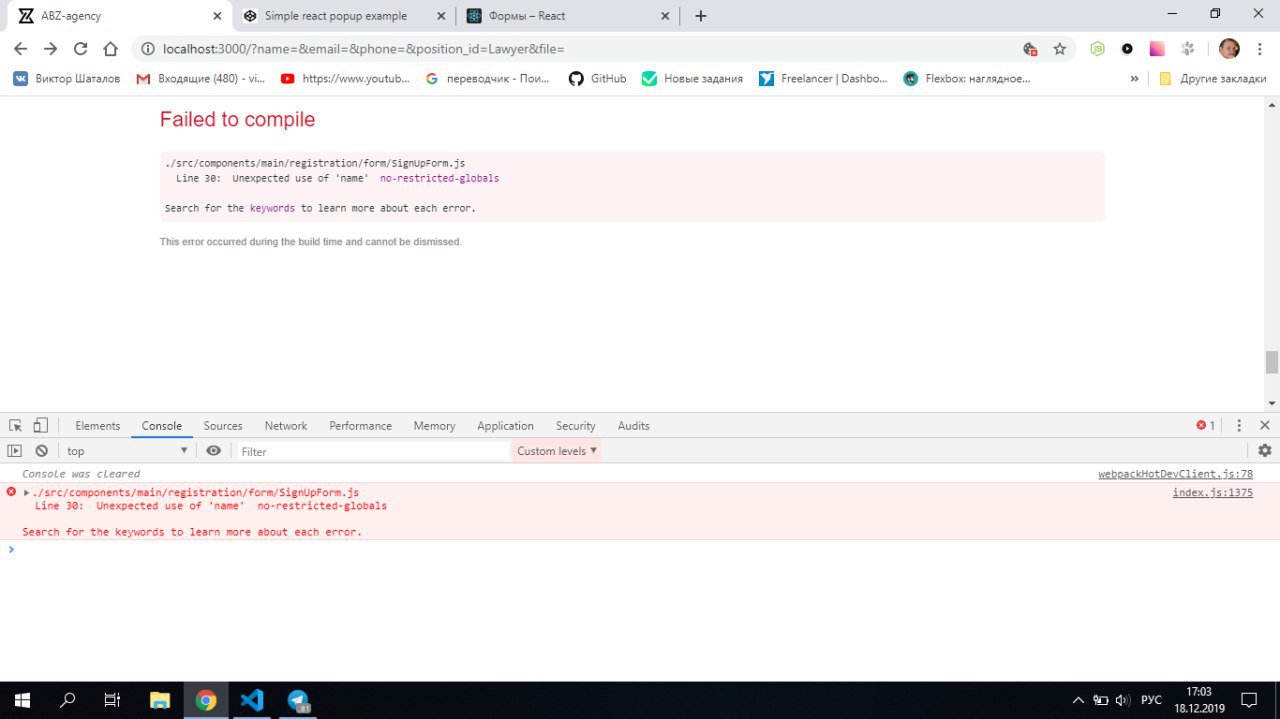Open the user profile avatar
This screenshot has width=1280, height=719.
tap(1229, 48)
